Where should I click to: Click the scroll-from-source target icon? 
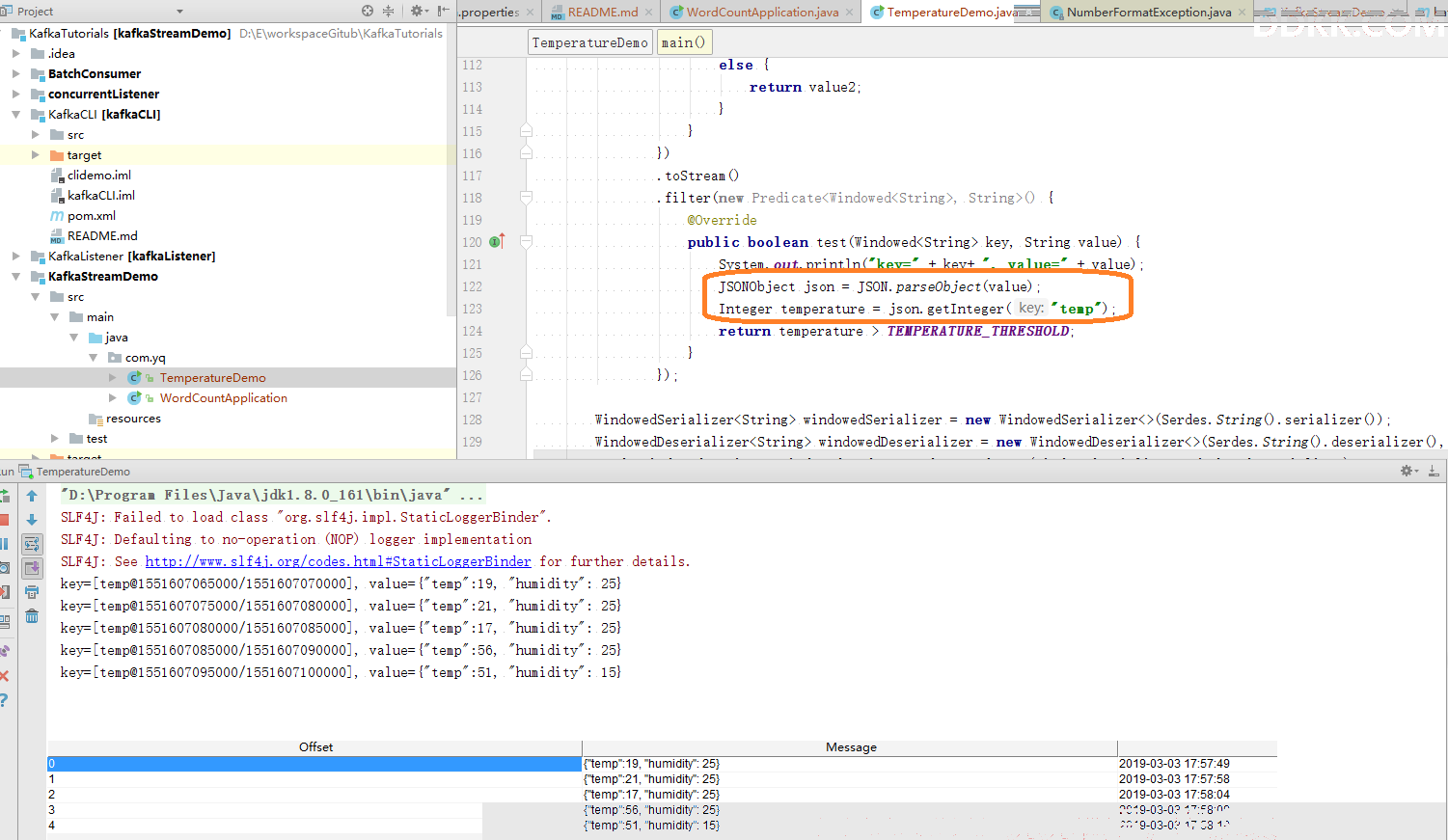click(x=368, y=11)
